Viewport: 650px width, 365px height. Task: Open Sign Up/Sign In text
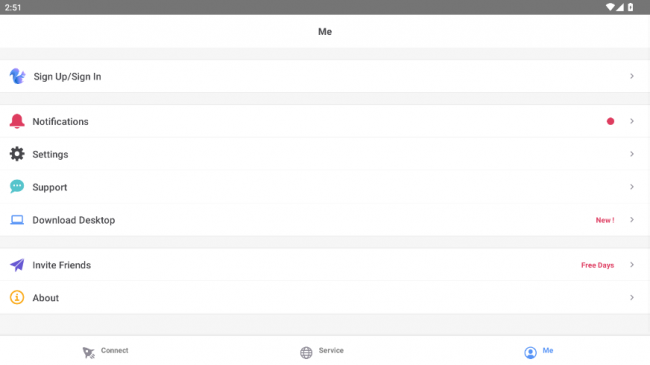tap(67, 77)
